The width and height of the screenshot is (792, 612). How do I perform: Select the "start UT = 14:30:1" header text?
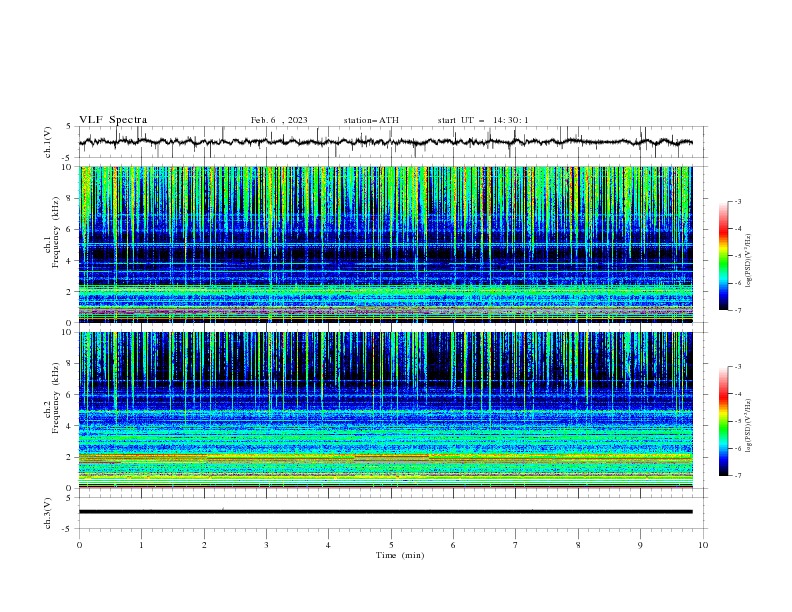coord(483,120)
